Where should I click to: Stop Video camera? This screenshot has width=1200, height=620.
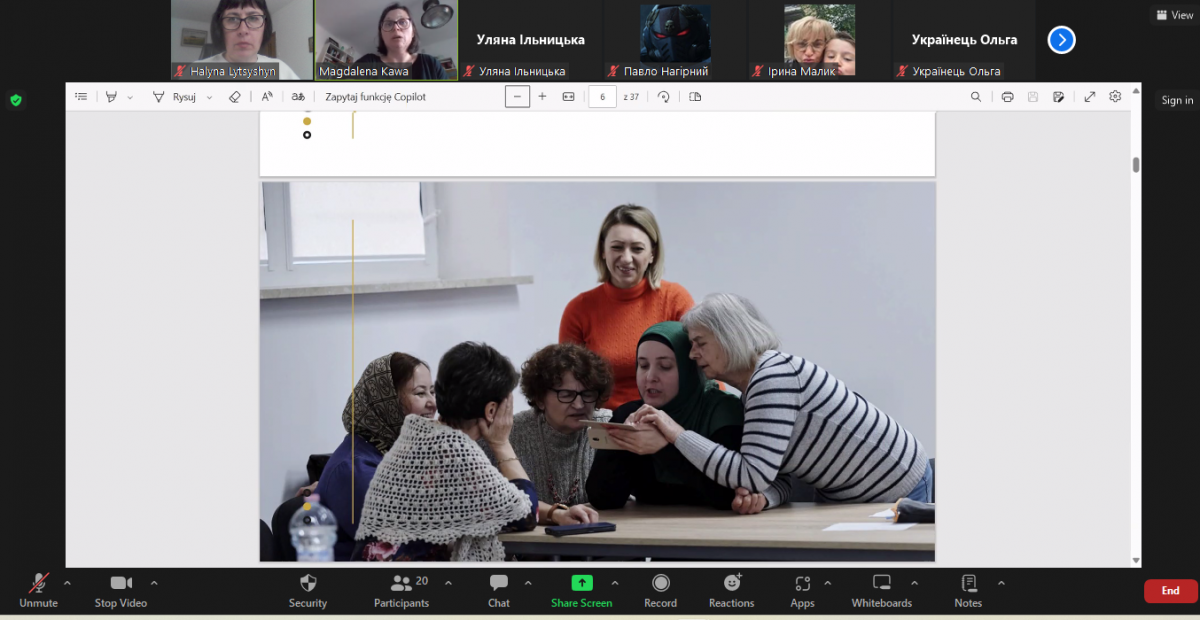[120, 590]
